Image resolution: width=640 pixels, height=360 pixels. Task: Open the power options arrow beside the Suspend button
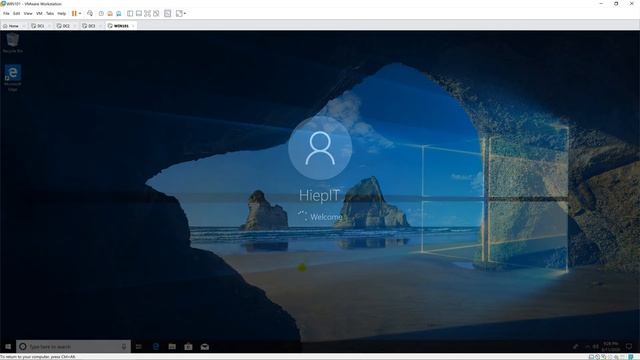click(80, 13)
